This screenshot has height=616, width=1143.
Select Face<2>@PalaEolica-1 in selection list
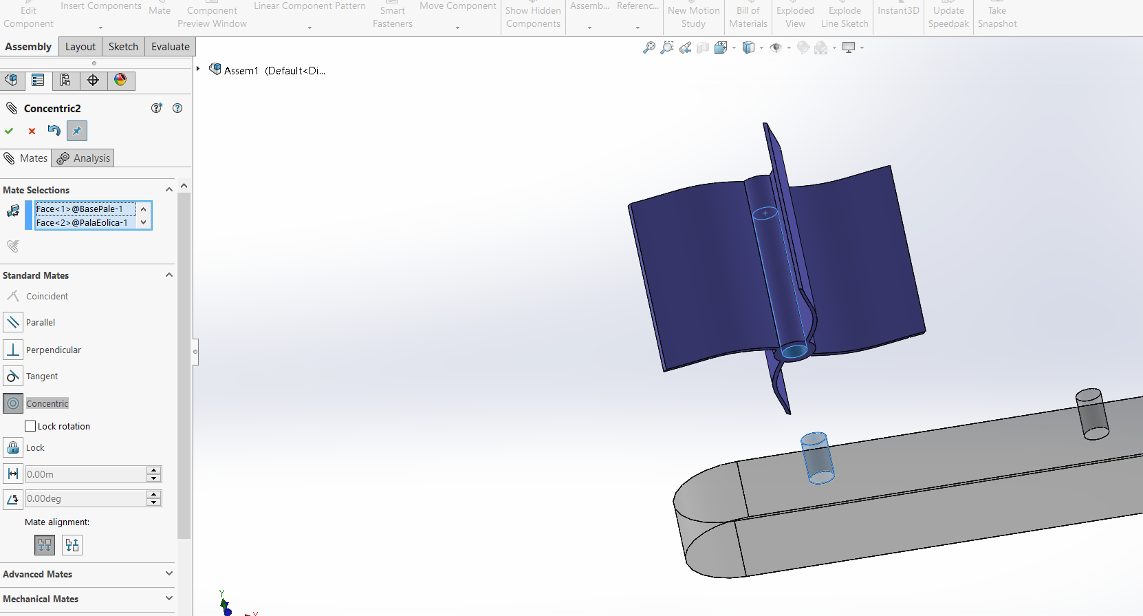[x=85, y=222]
